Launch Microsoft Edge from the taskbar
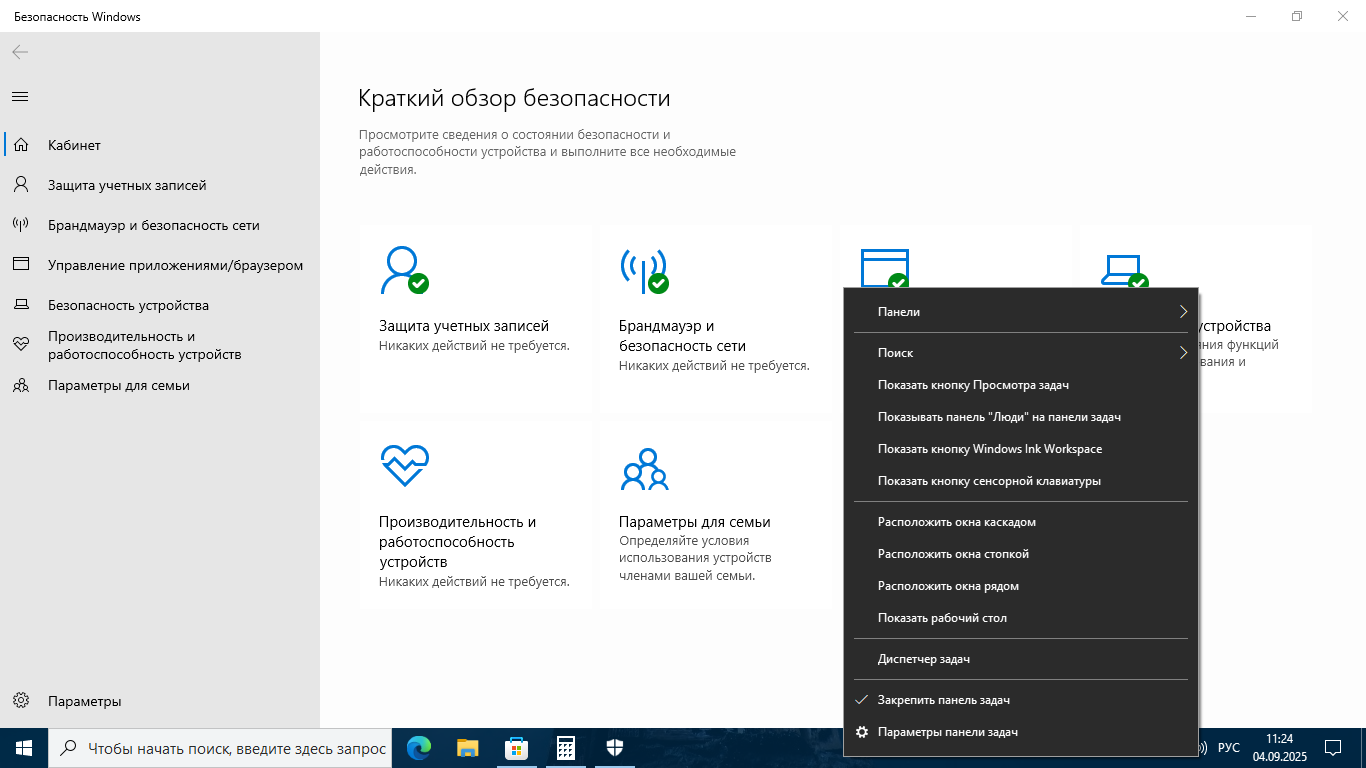 [419, 748]
